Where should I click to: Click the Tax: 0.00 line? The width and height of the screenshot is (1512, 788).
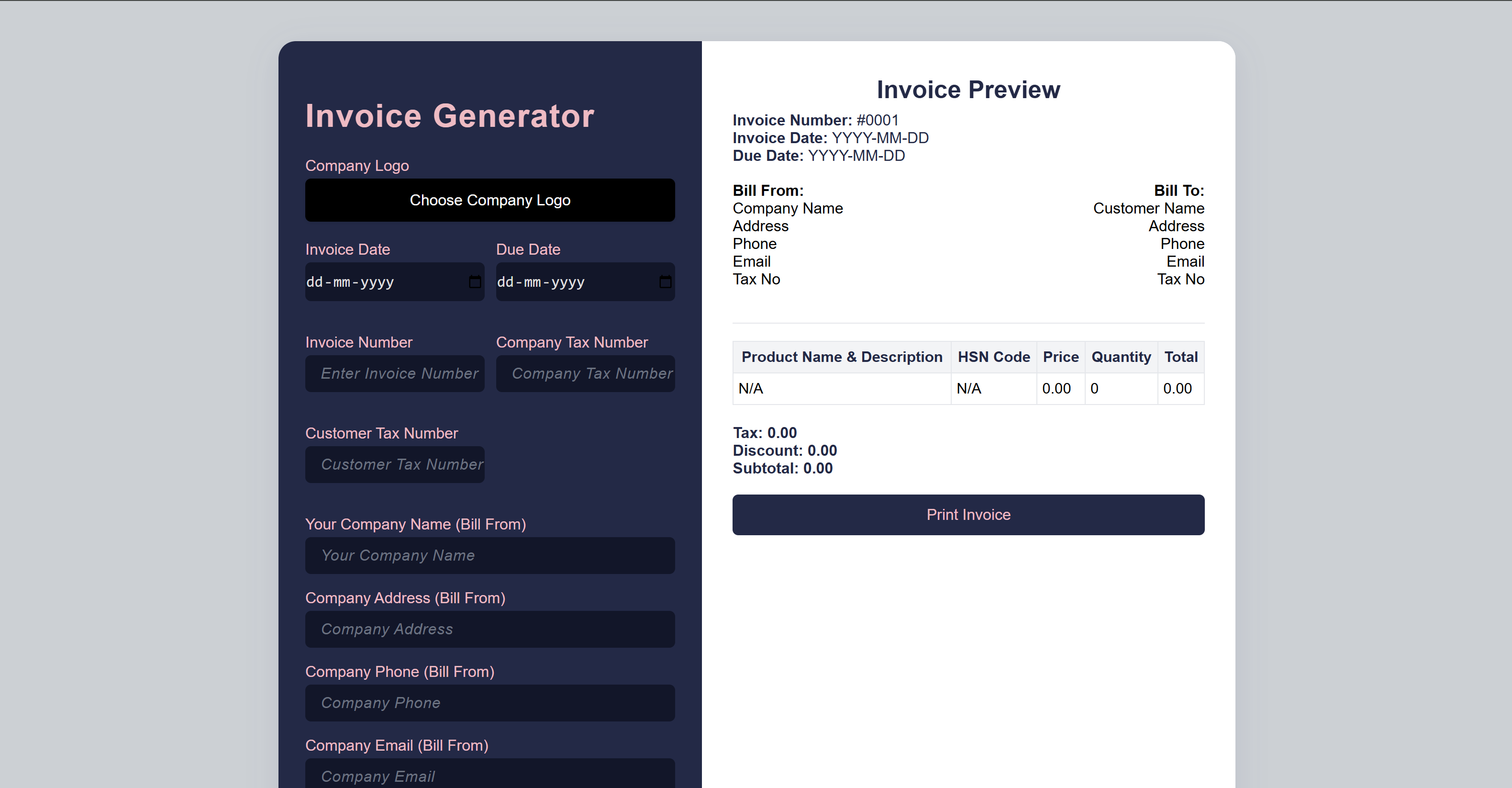point(765,433)
